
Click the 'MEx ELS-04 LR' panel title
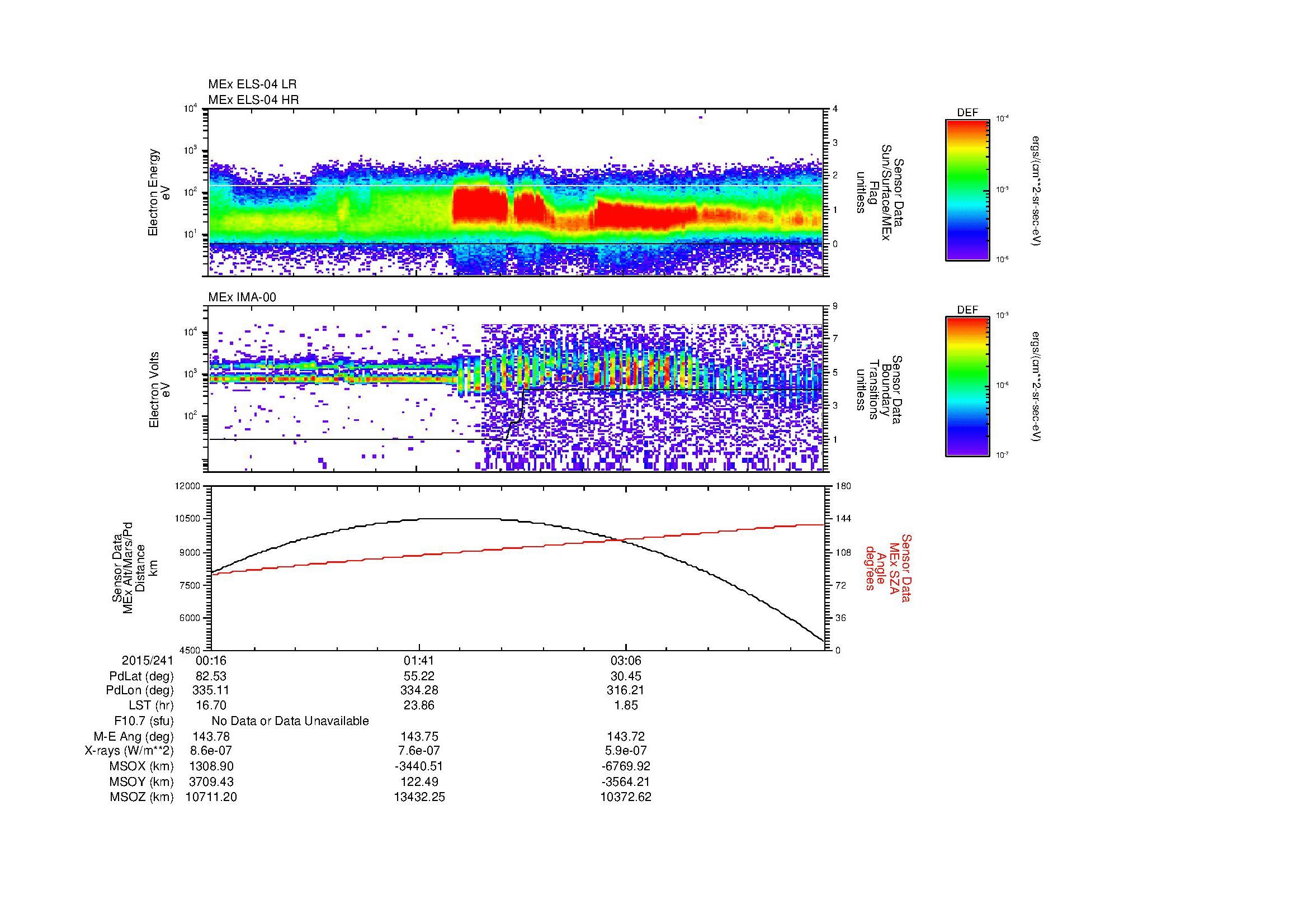tap(252, 84)
